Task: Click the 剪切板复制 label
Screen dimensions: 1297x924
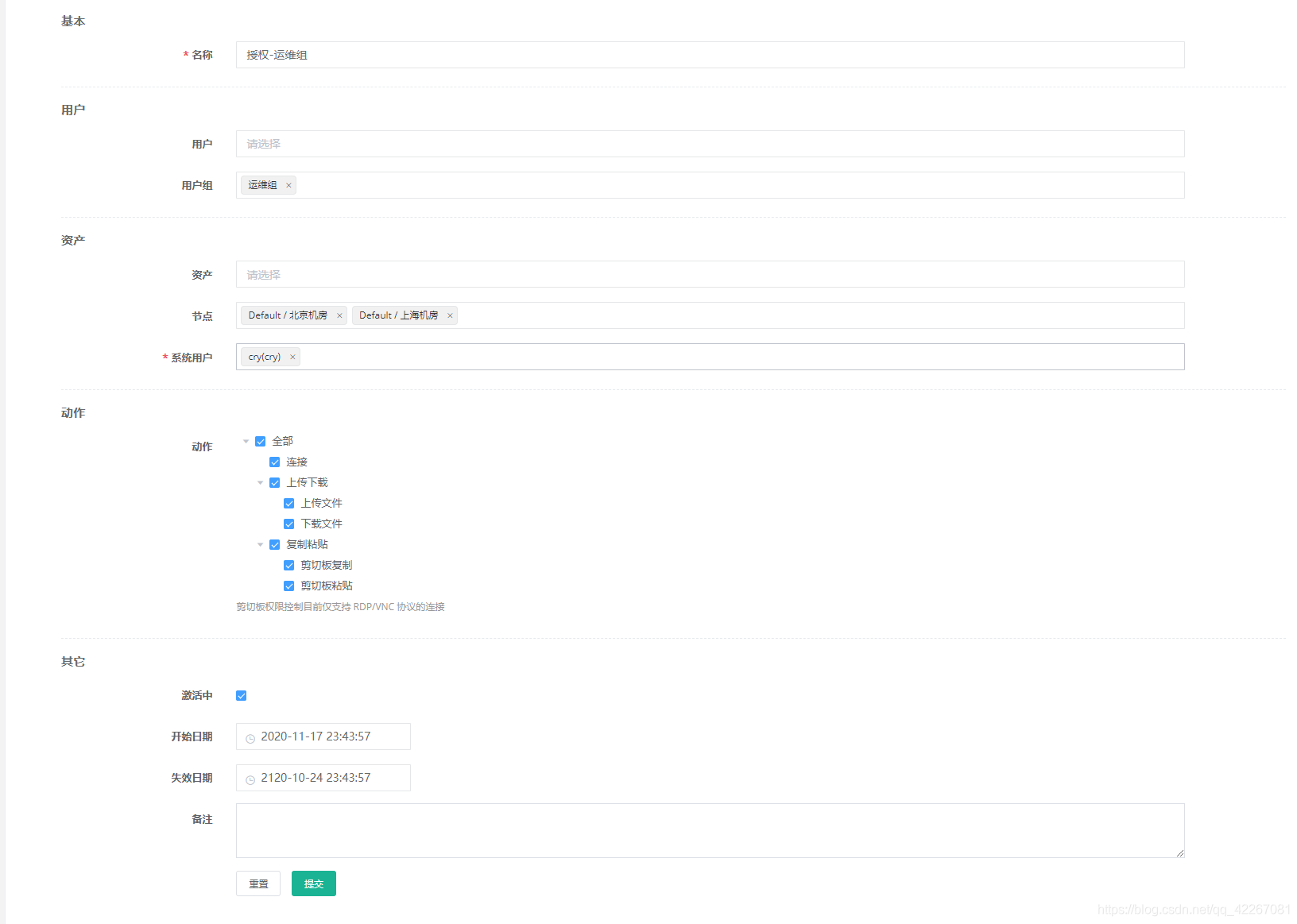Action: pos(327,565)
